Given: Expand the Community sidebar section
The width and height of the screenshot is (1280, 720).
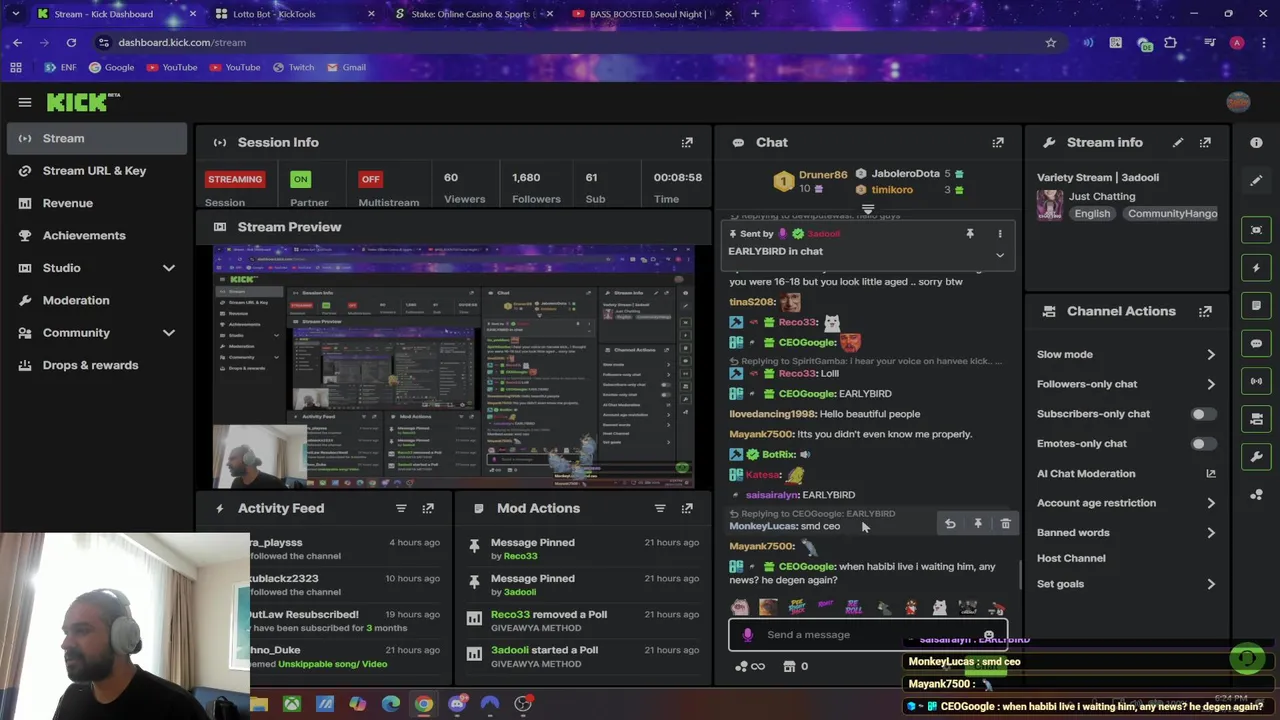Looking at the screenshot, I should (168, 333).
